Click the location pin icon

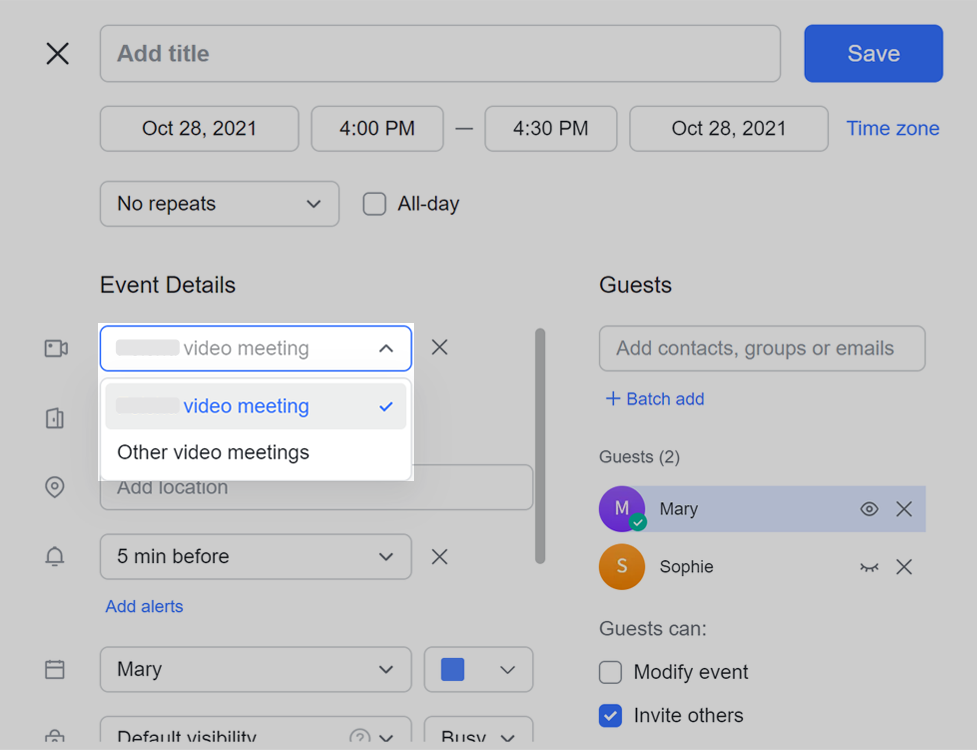[x=55, y=487]
